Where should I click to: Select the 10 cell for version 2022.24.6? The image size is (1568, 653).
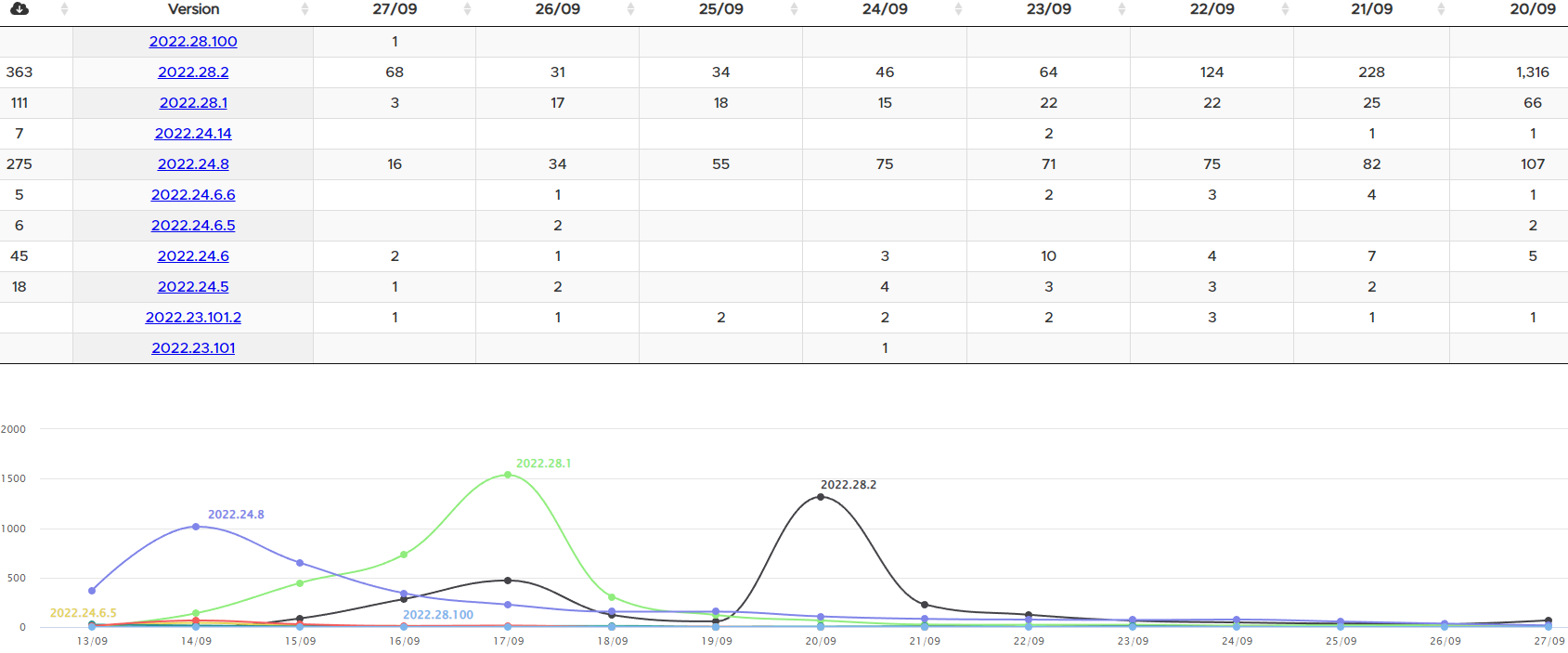pos(1049,256)
